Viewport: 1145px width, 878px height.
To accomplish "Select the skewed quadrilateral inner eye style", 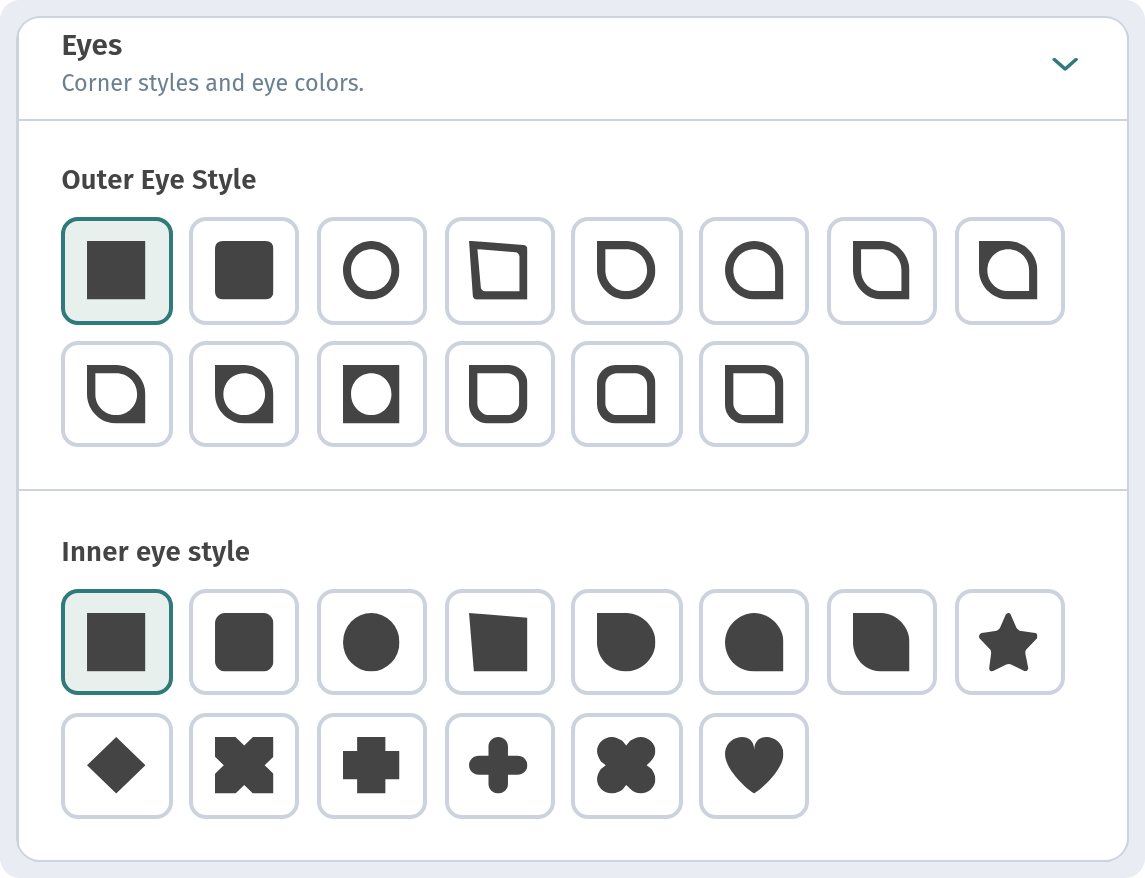I will (499, 642).
